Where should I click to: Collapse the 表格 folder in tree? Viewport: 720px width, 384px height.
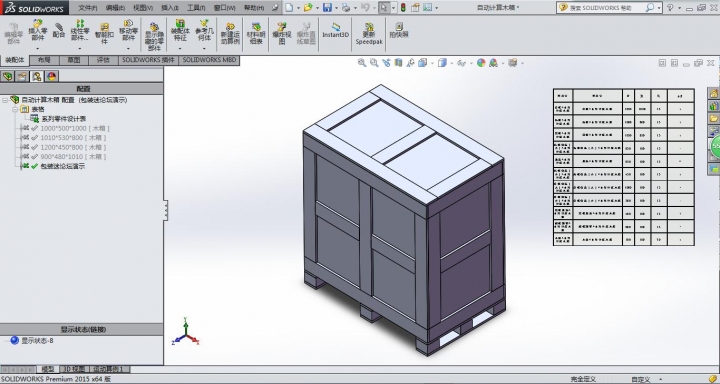15,109
